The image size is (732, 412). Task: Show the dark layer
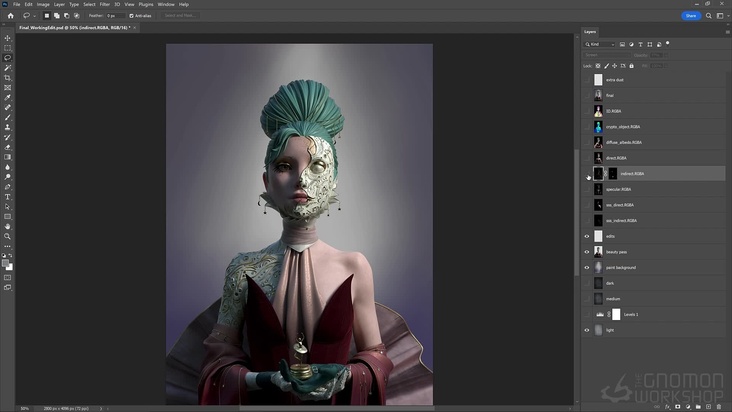tap(587, 283)
